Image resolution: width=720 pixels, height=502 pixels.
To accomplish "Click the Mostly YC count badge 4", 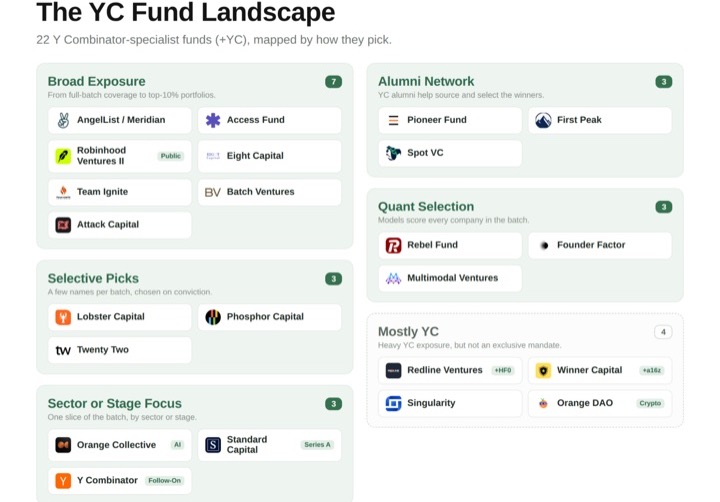I will click(663, 332).
